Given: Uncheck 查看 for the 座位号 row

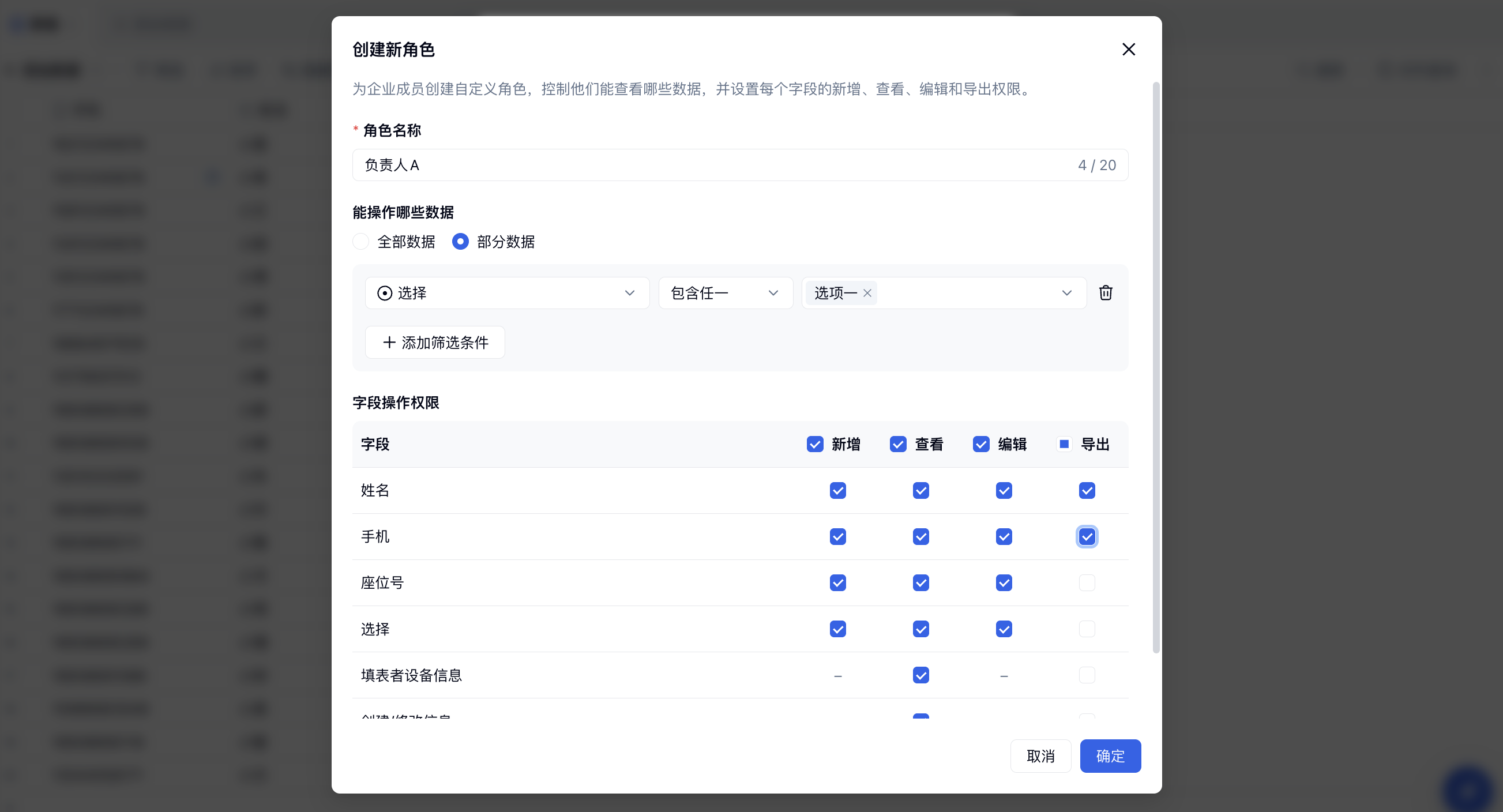Looking at the screenshot, I should coord(920,582).
